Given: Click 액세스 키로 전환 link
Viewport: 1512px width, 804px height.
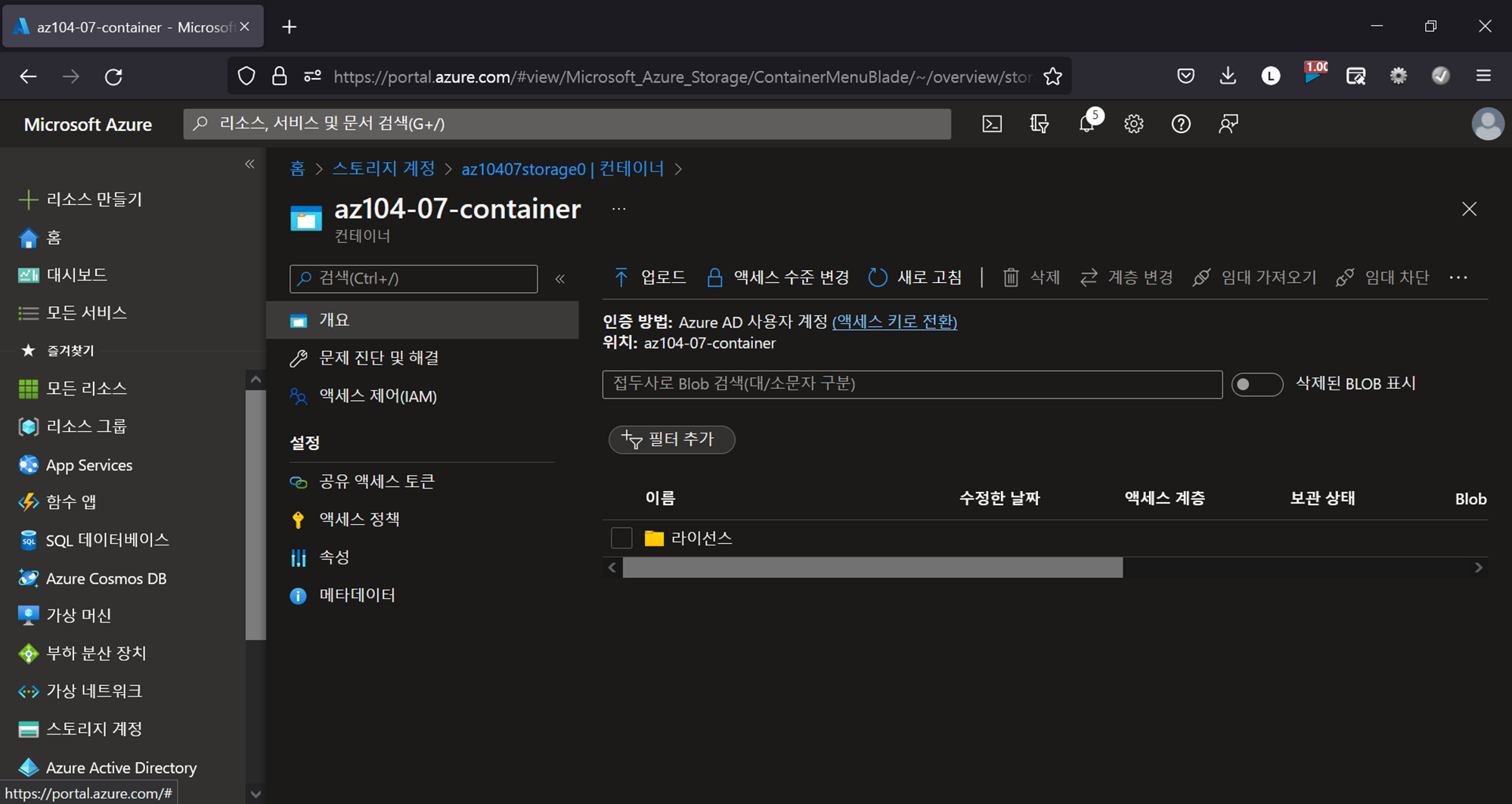Looking at the screenshot, I should (894, 321).
